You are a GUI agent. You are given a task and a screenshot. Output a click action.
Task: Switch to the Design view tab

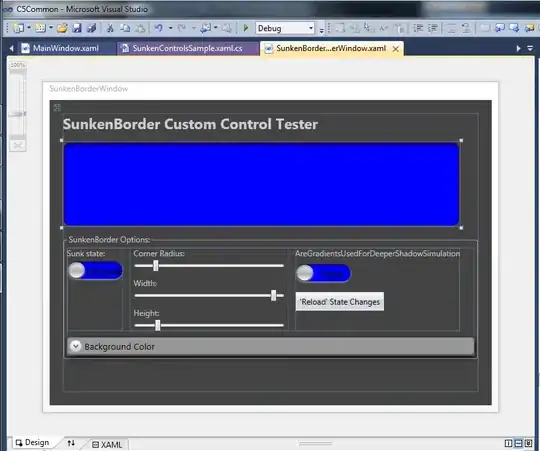[x=33, y=442]
